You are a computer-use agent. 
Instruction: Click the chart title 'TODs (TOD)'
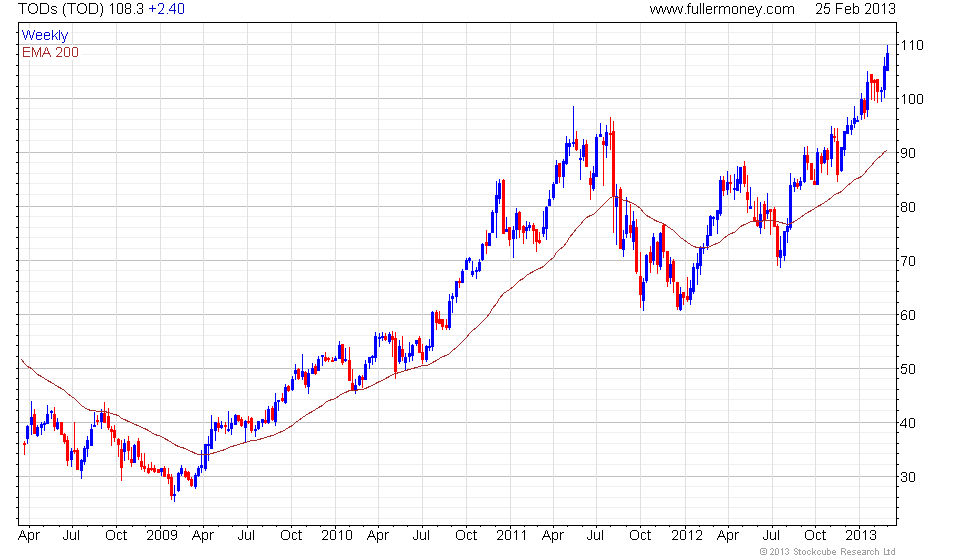point(61,9)
